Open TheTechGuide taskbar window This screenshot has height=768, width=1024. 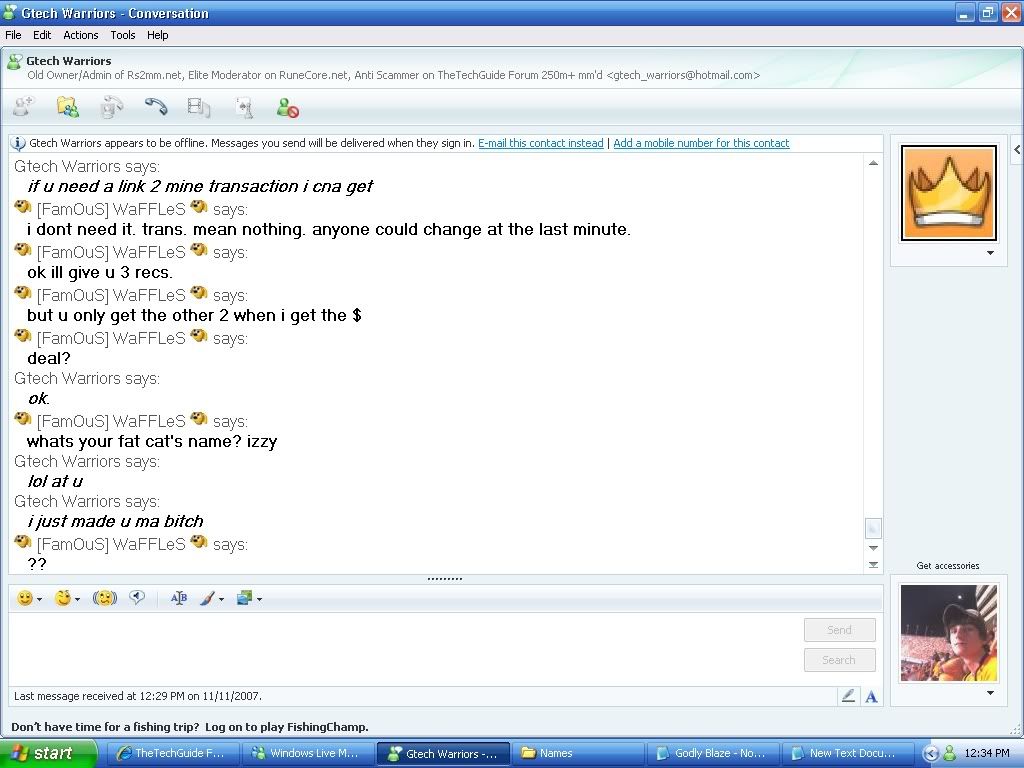(x=170, y=754)
